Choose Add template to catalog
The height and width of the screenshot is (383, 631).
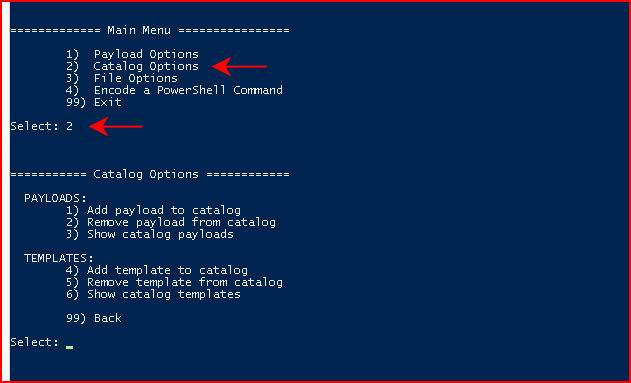(157, 270)
